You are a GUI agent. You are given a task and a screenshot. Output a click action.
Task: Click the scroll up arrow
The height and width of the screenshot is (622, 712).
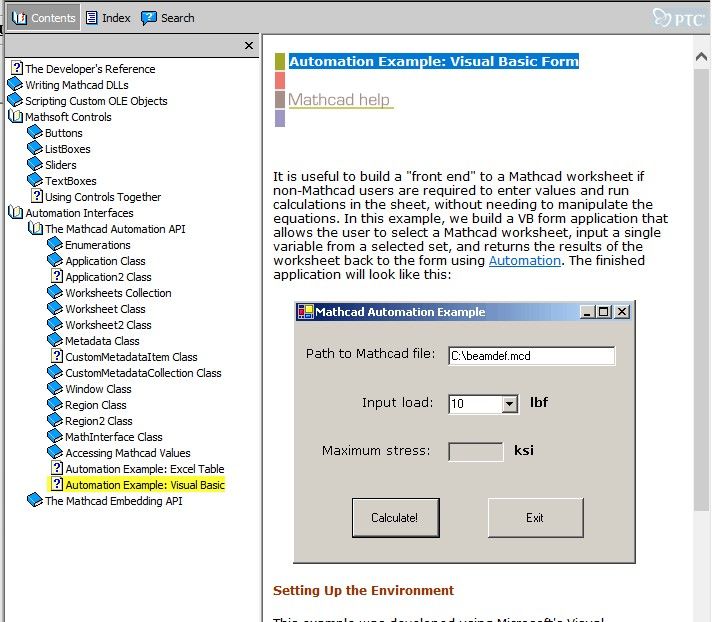[x=701, y=57]
